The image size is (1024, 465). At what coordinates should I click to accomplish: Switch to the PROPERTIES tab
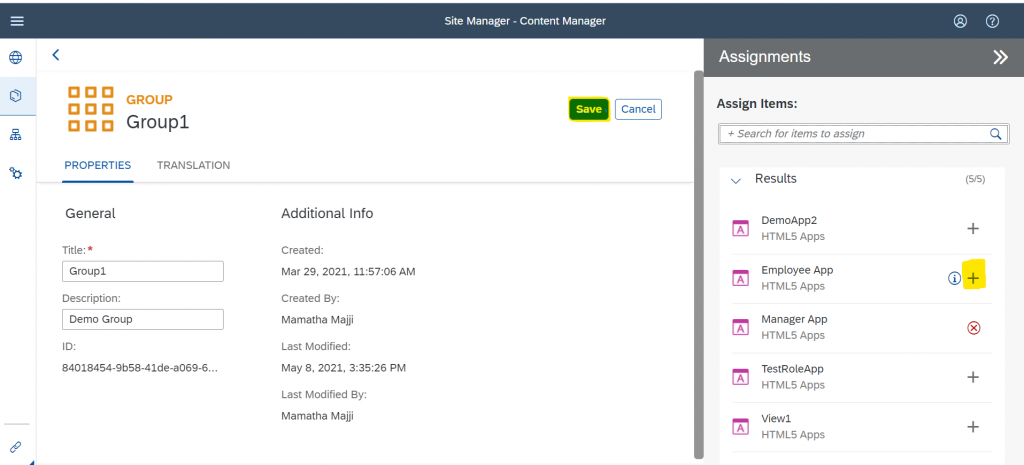97,165
